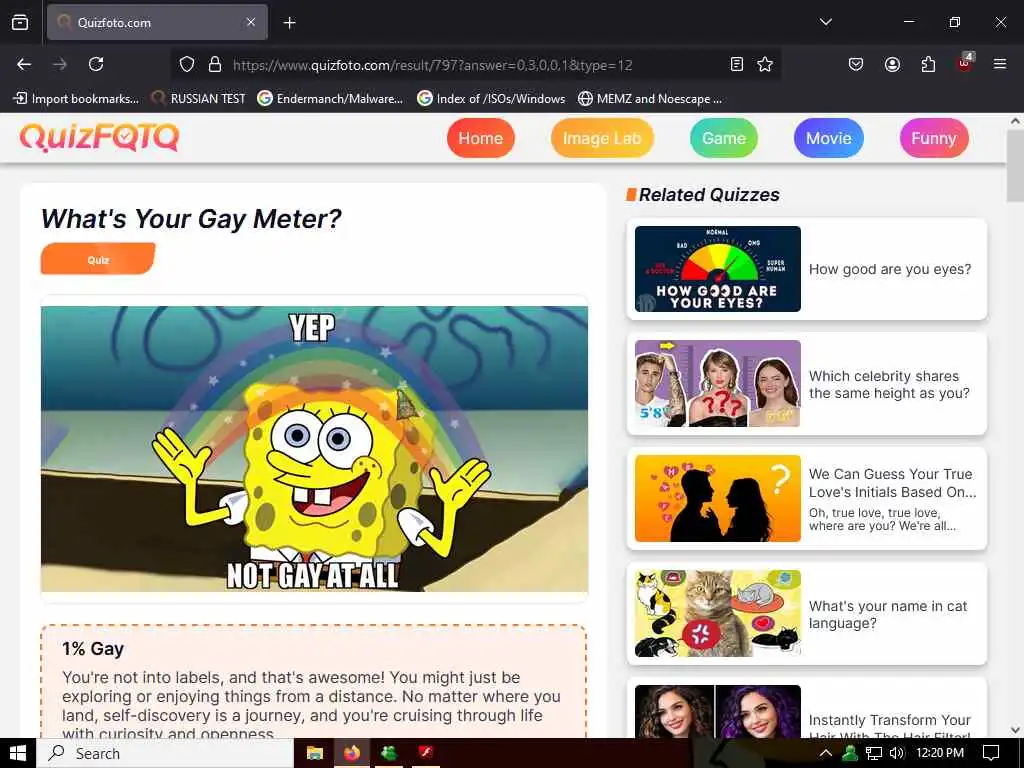Switch to Firefox taskbar icon
1024x768 pixels.
[x=352, y=753]
